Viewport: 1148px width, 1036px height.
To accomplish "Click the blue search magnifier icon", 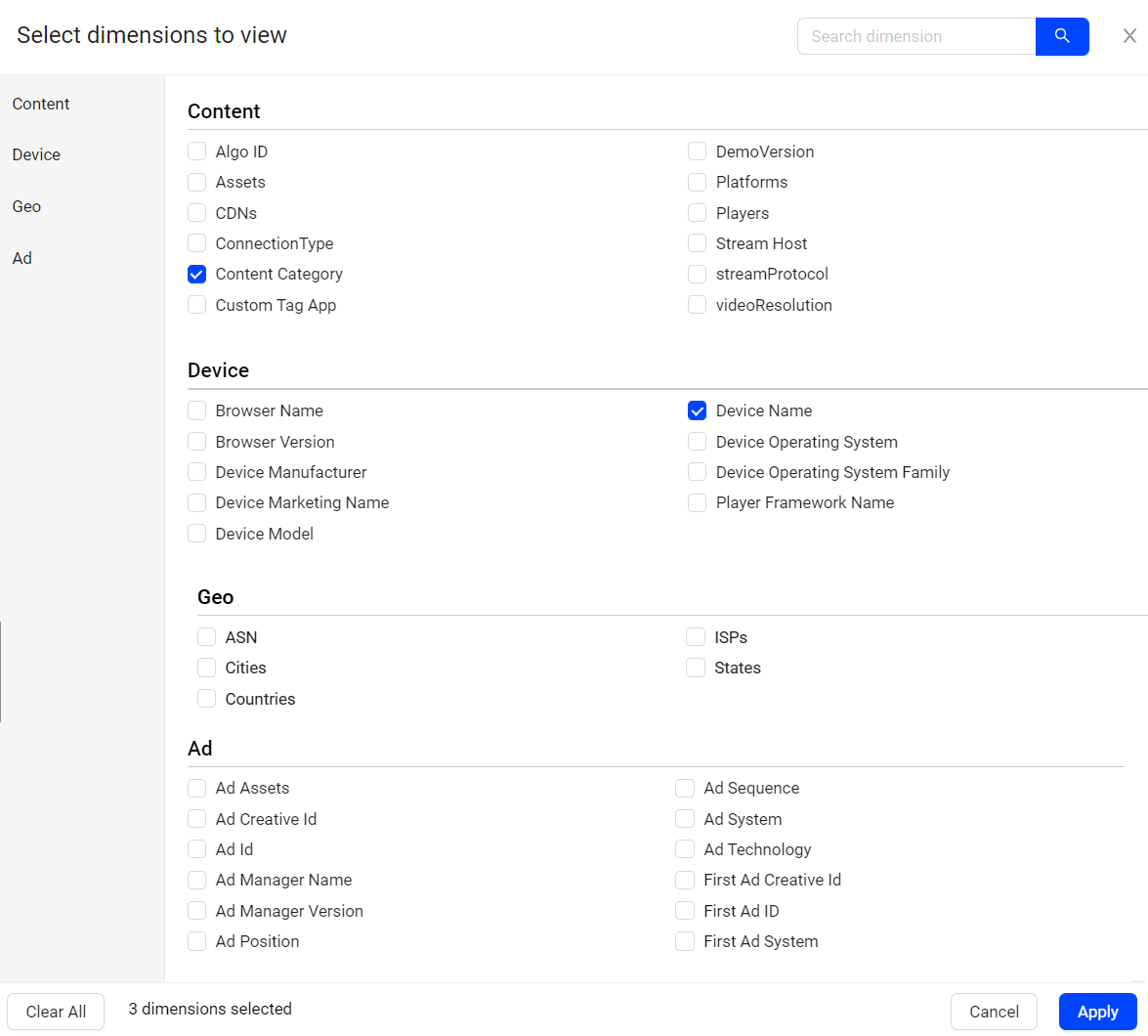I will (1062, 36).
